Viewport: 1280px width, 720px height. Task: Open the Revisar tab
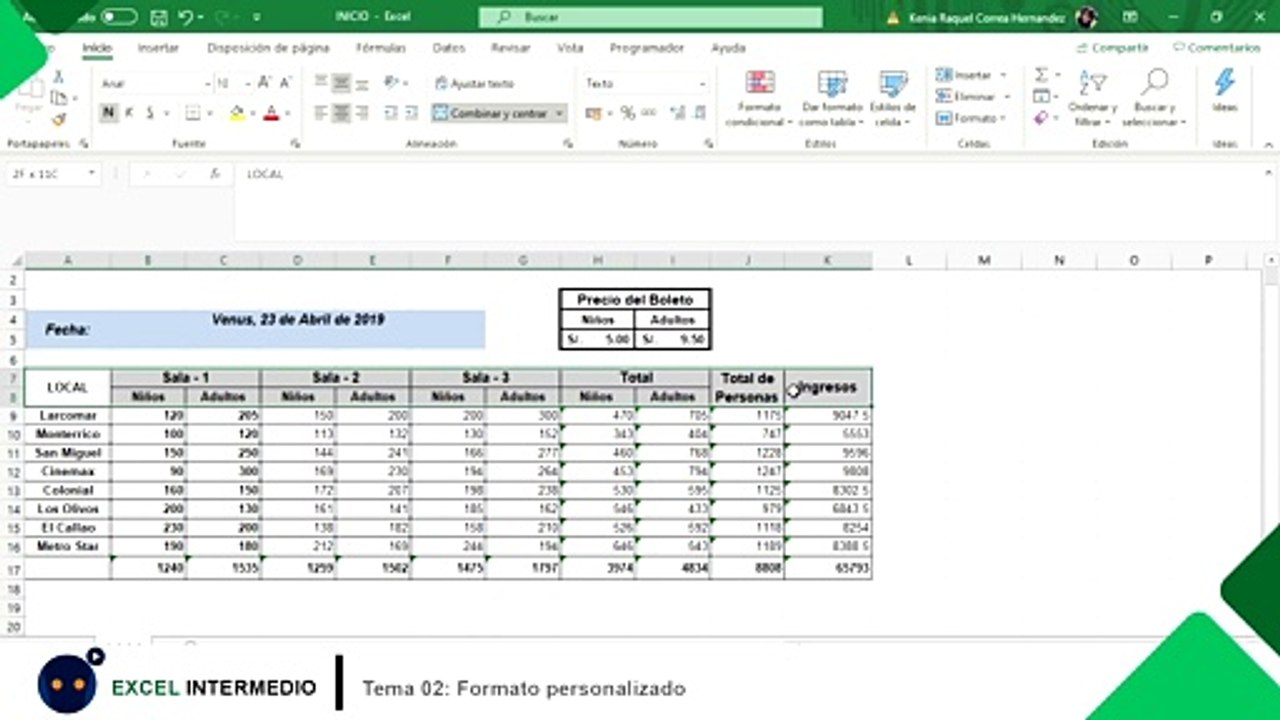pyautogui.click(x=511, y=48)
